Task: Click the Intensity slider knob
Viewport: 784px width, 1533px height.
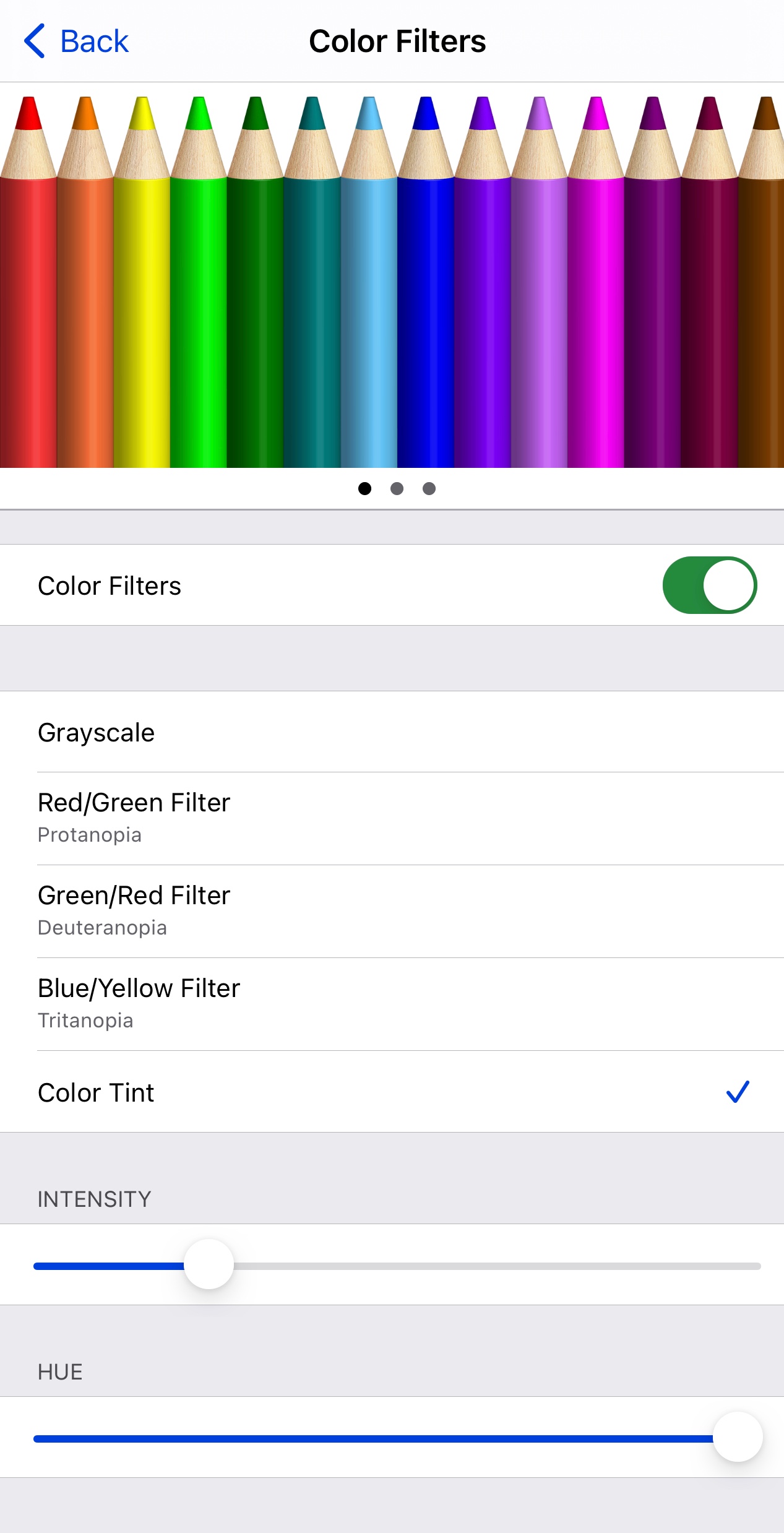Action: tap(209, 1264)
